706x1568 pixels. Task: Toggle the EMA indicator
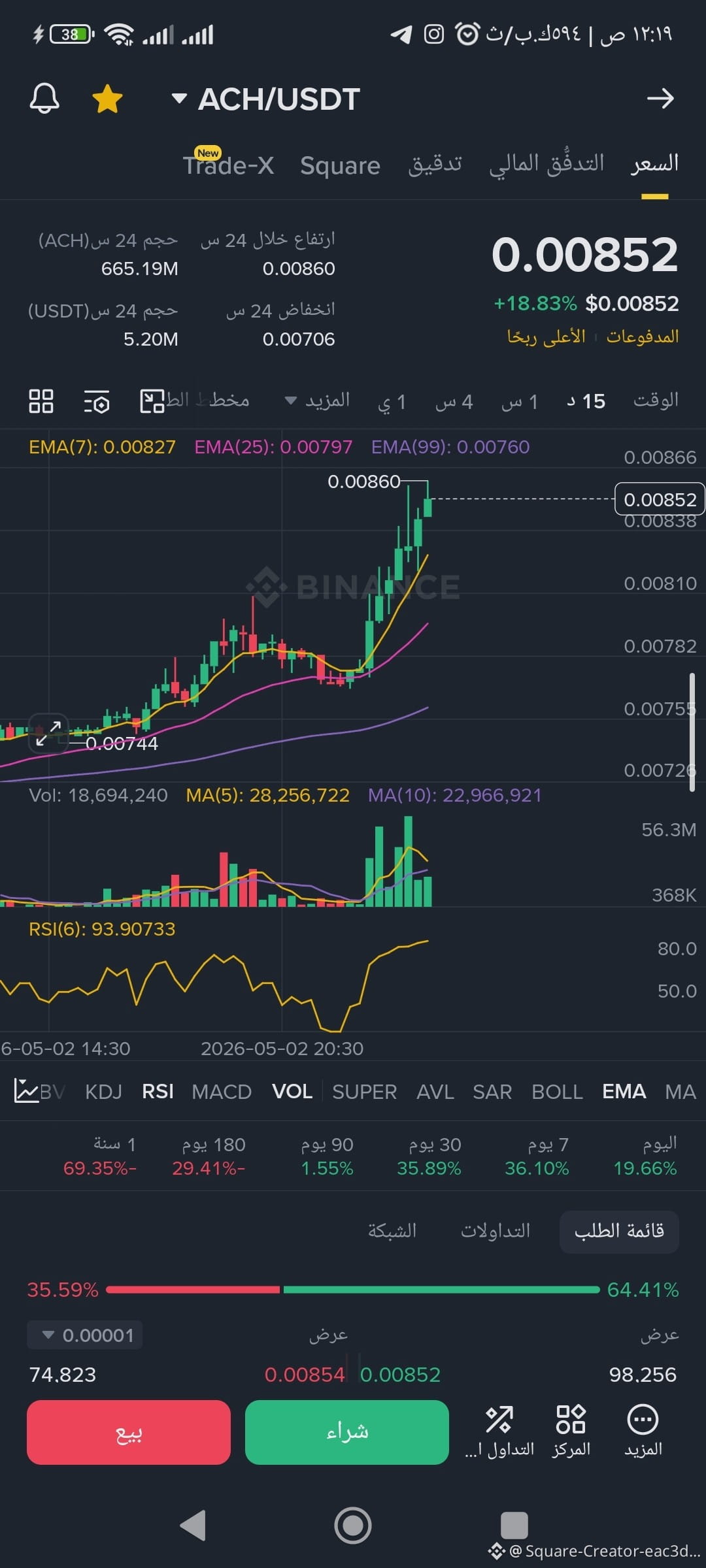(x=624, y=1091)
